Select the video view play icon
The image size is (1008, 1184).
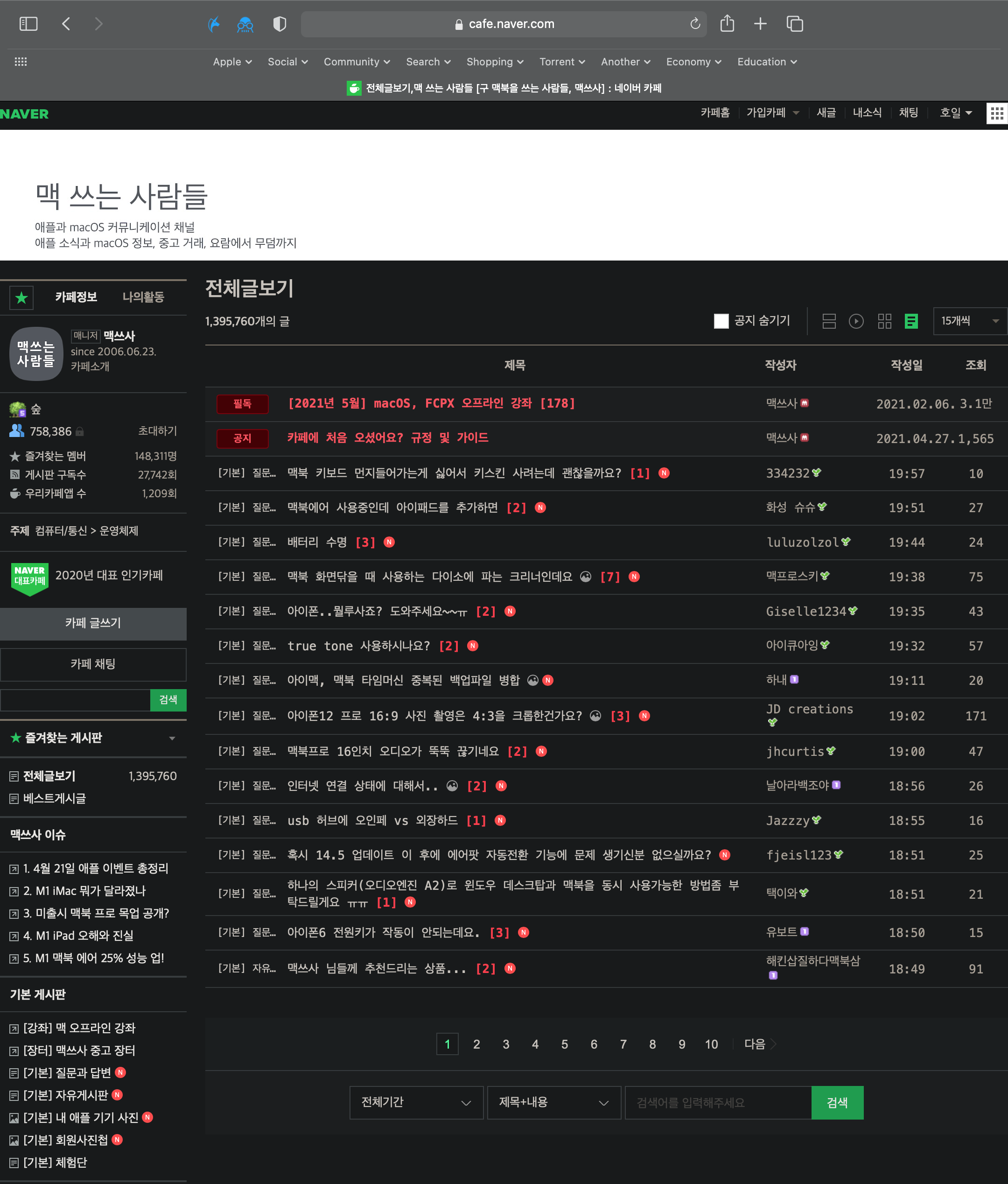855,321
